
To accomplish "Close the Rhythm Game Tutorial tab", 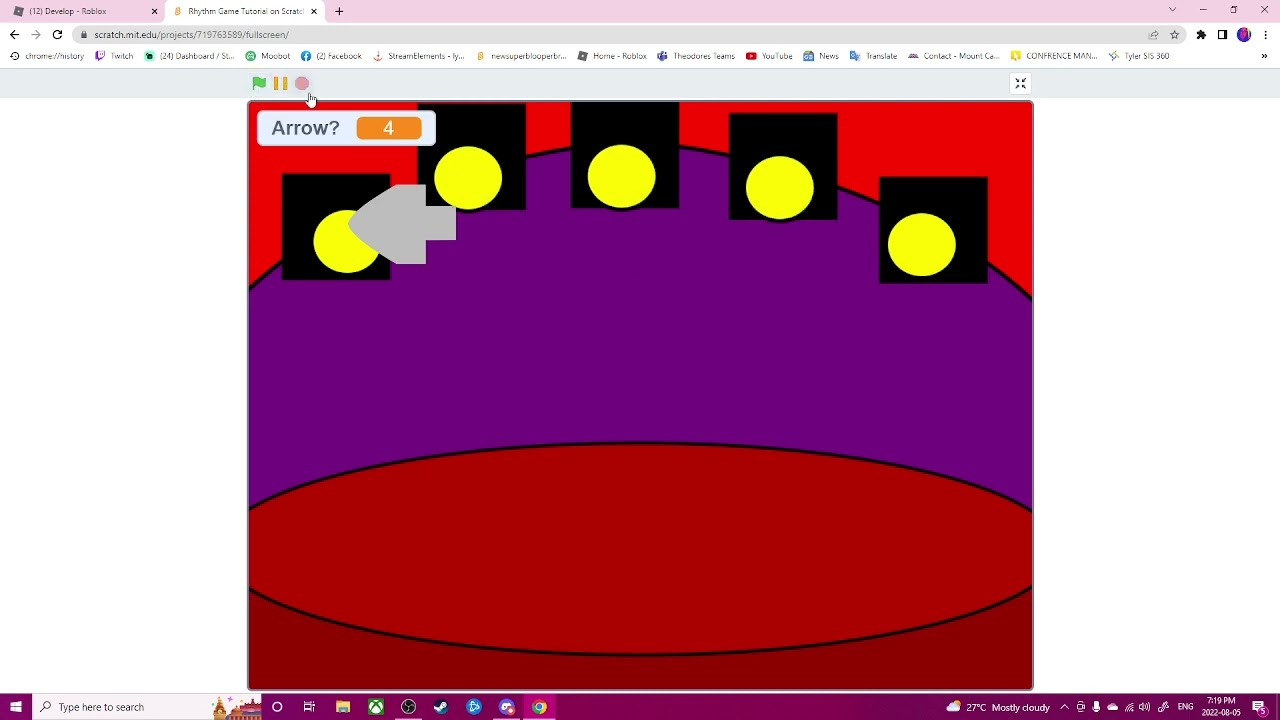I will (x=314, y=11).
